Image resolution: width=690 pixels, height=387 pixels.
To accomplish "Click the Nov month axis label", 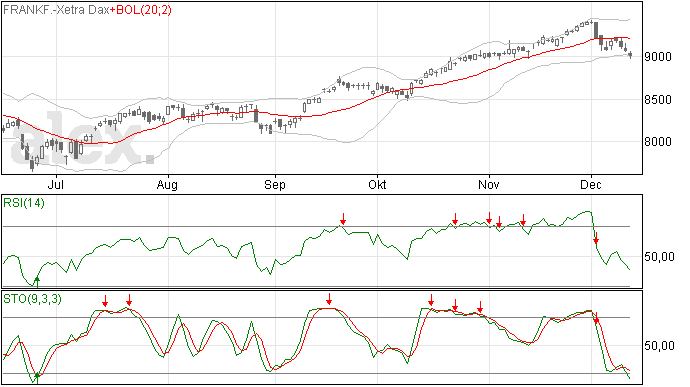I will click(489, 184).
